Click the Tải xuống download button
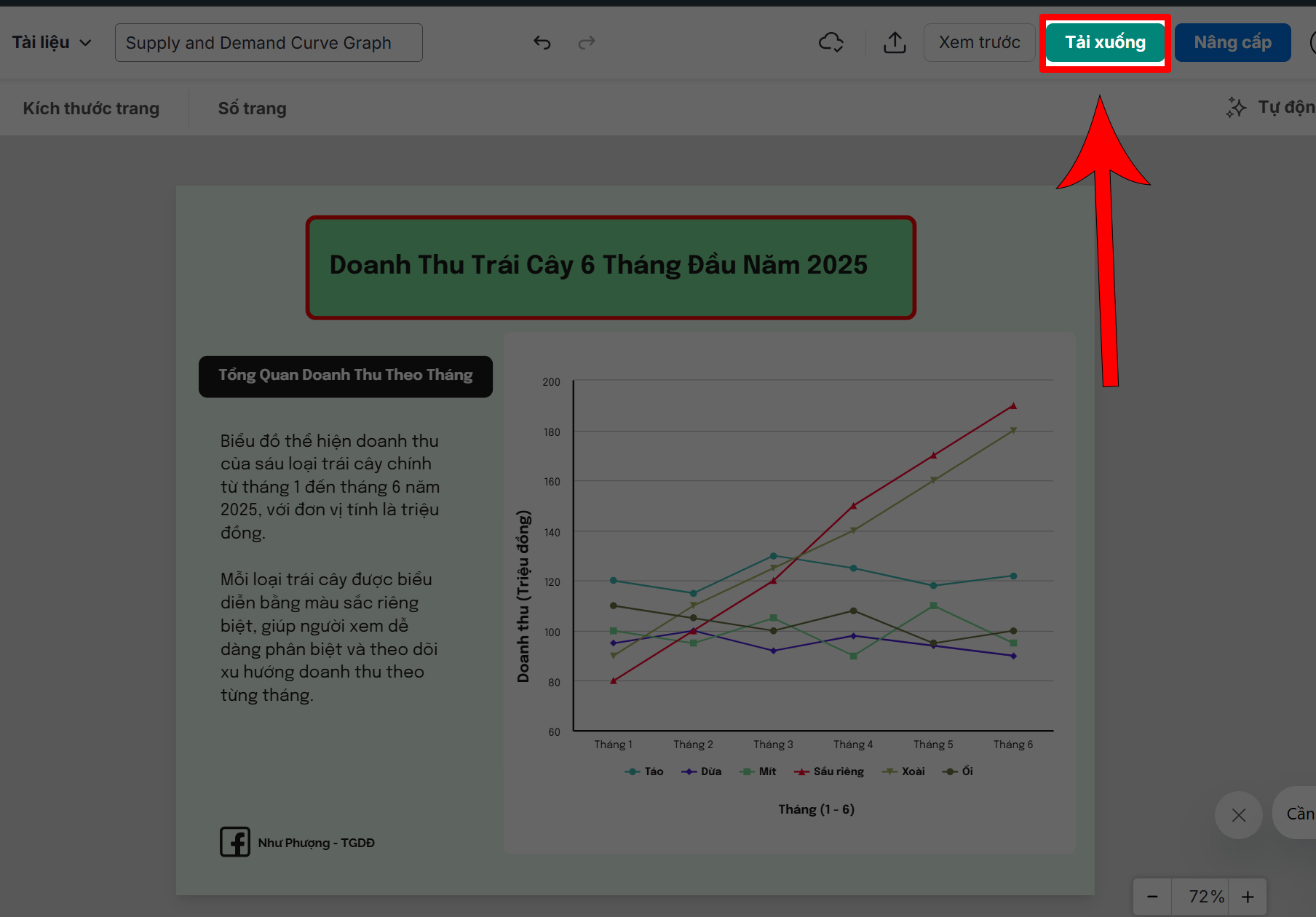The height and width of the screenshot is (917, 1316). point(1105,43)
